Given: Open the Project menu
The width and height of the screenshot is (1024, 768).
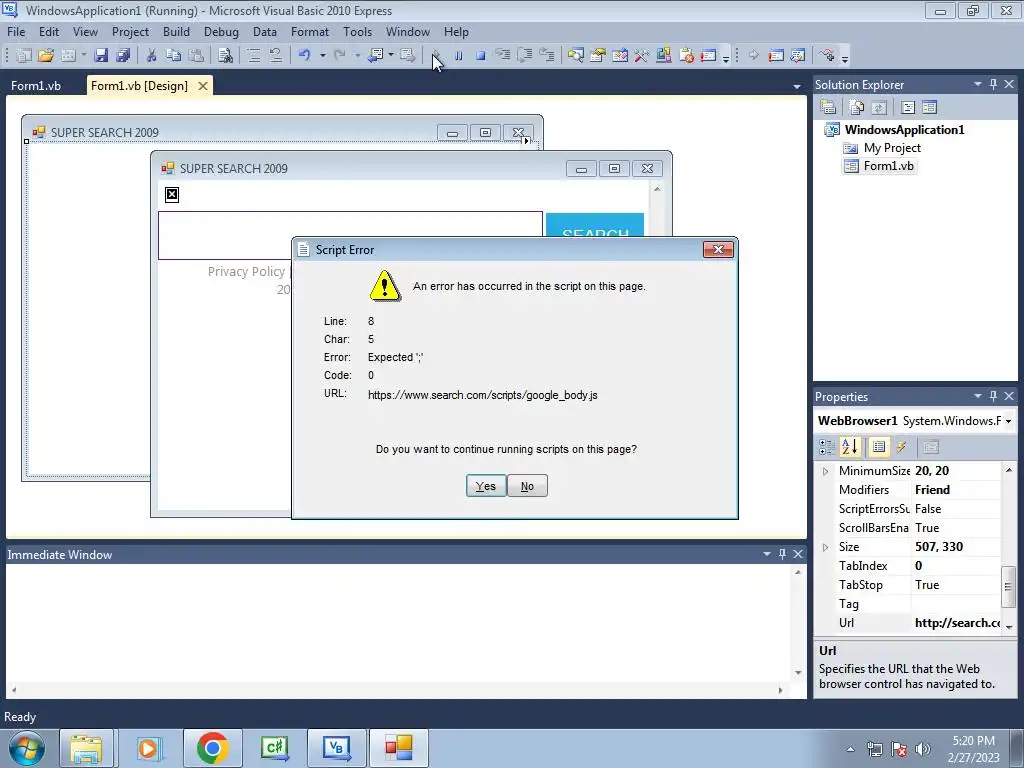Looking at the screenshot, I should coord(130,31).
